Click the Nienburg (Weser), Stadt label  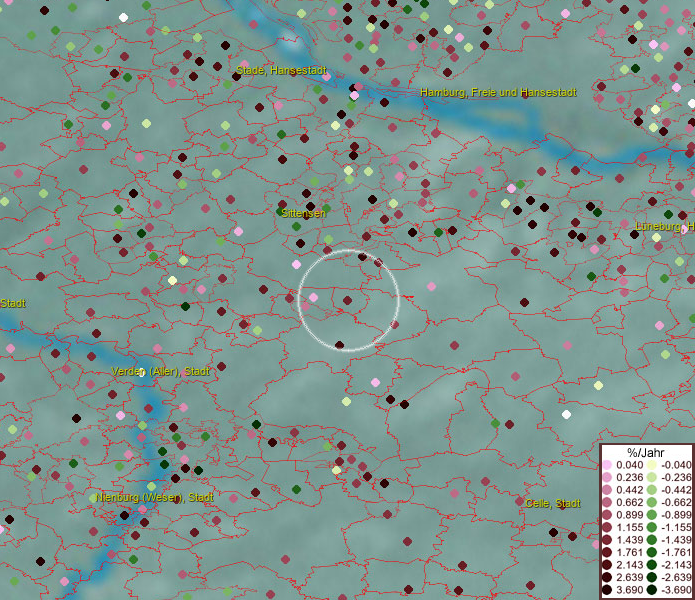click(x=155, y=497)
